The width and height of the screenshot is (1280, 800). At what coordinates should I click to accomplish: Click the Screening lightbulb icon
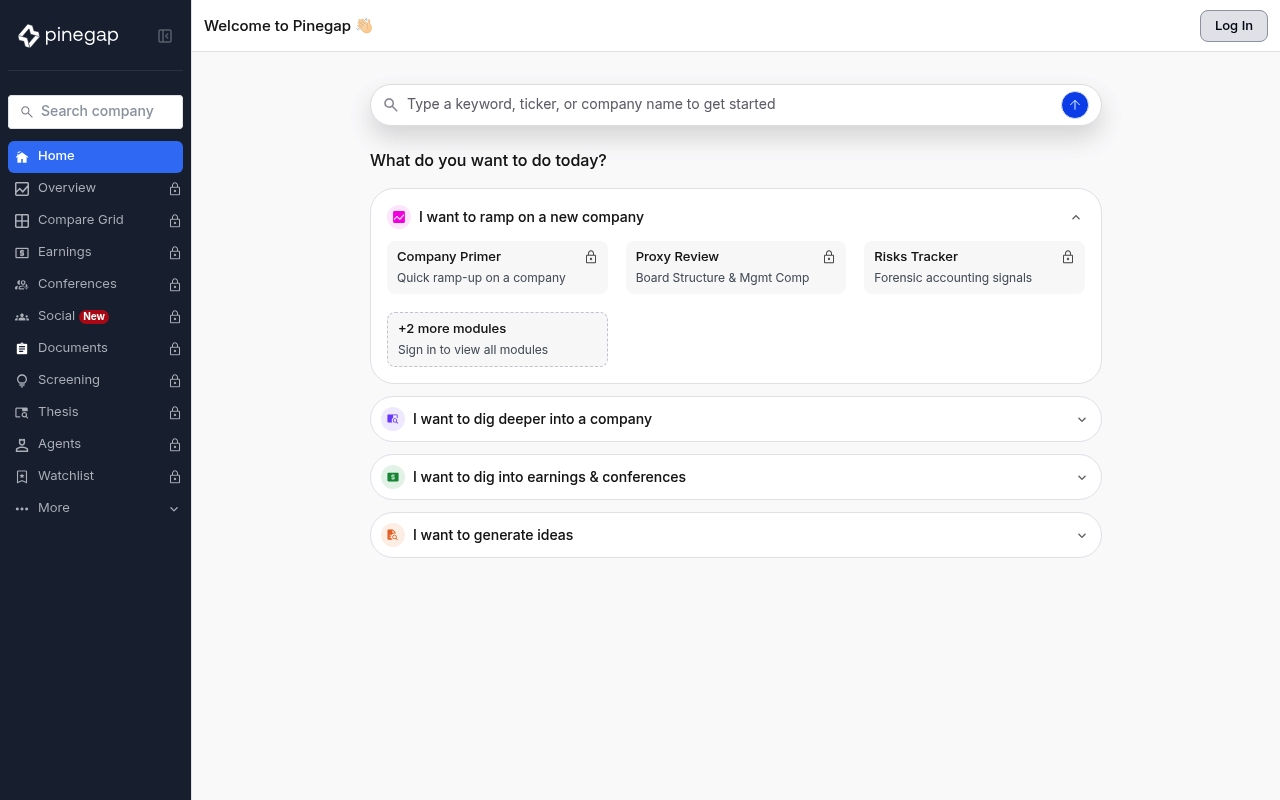(22, 381)
